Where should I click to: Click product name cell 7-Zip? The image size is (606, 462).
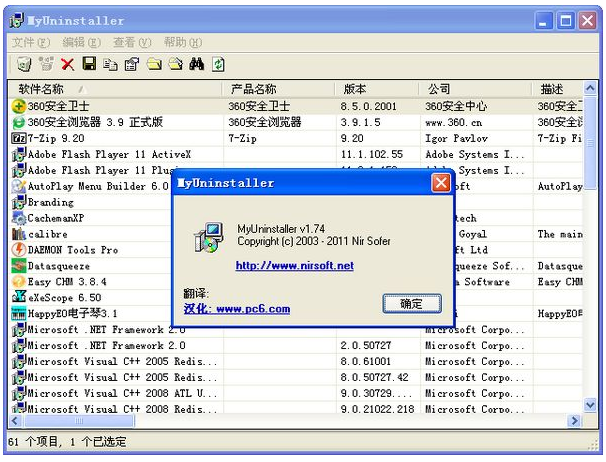[242, 138]
